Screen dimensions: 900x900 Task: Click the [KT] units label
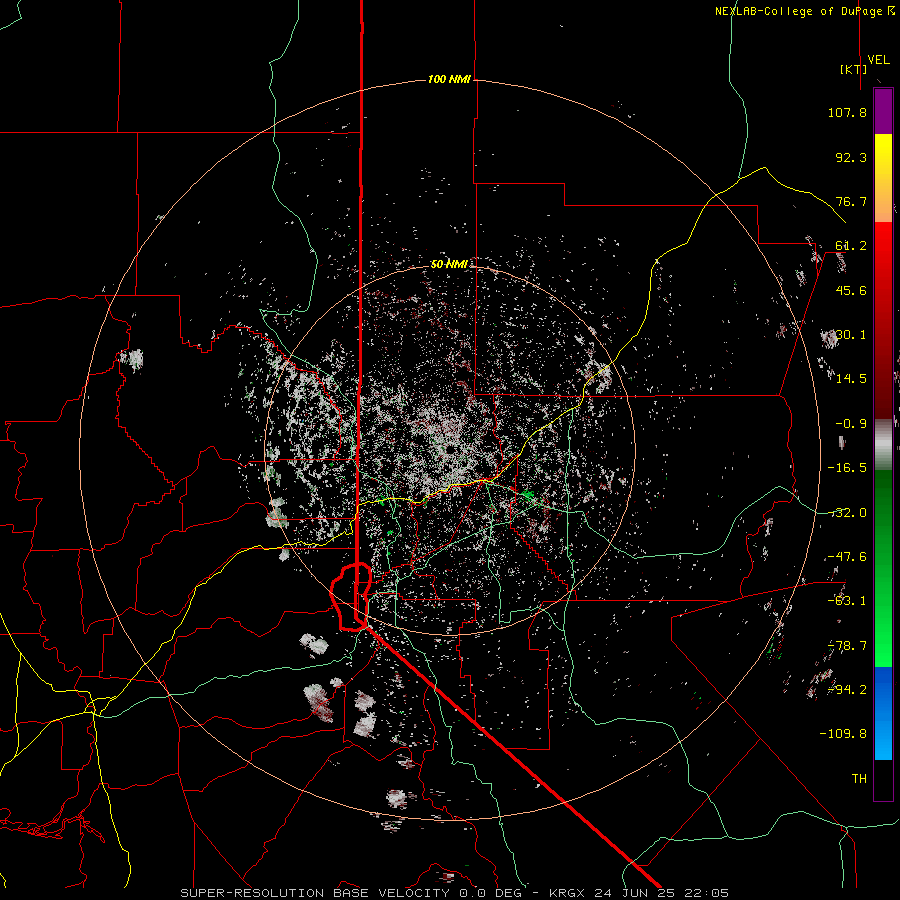coord(853,69)
